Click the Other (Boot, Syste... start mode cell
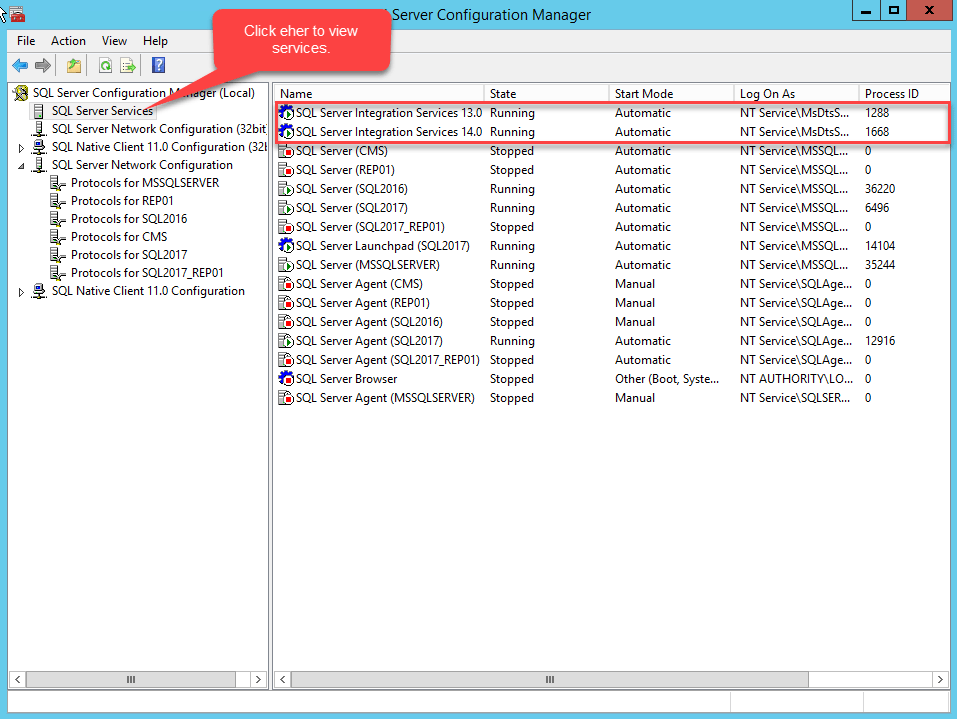Image resolution: width=957 pixels, height=719 pixels. (666, 379)
